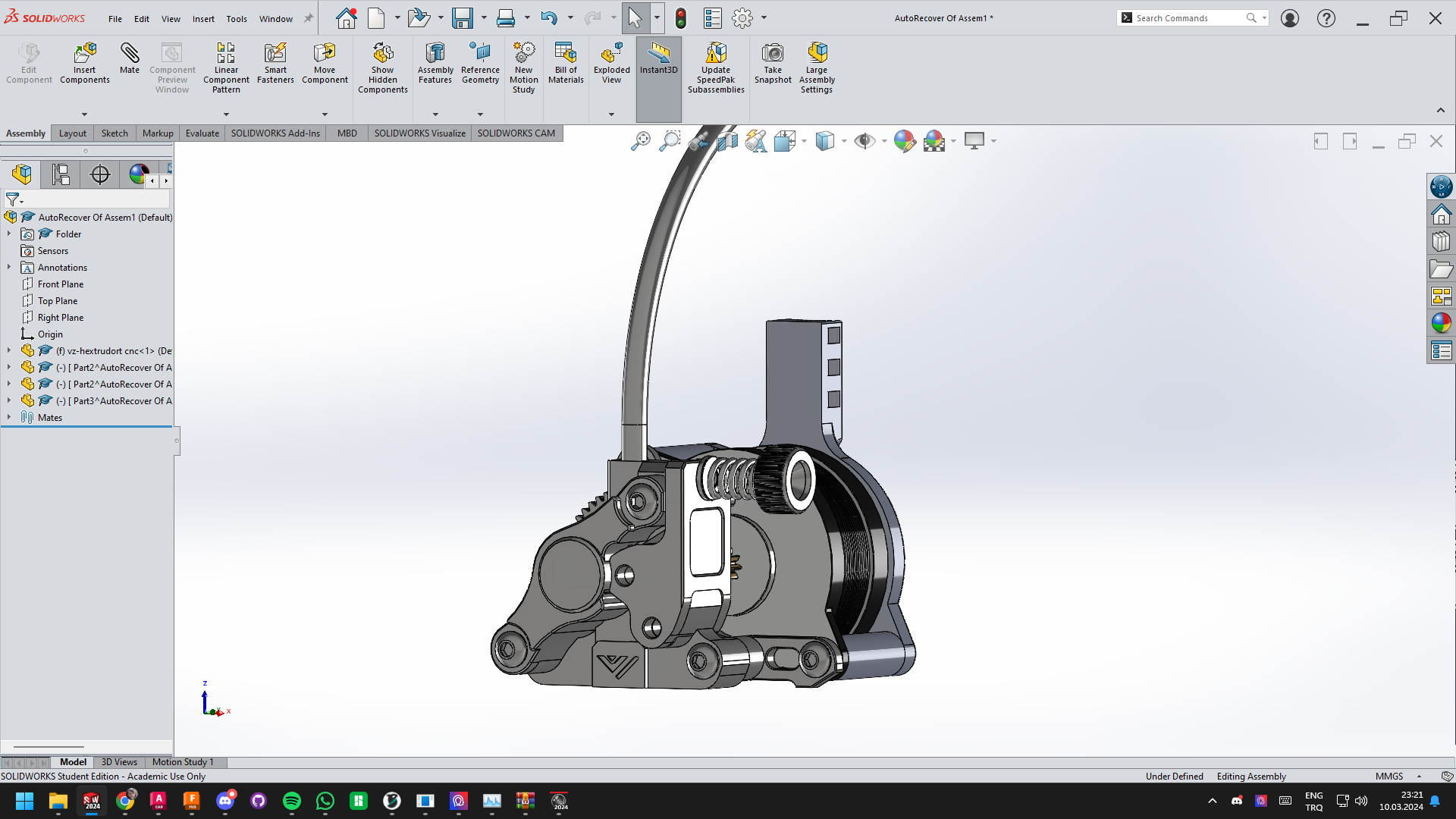1456x819 pixels.
Task: Open the units MMGS selector
Action: (1398, 776)
